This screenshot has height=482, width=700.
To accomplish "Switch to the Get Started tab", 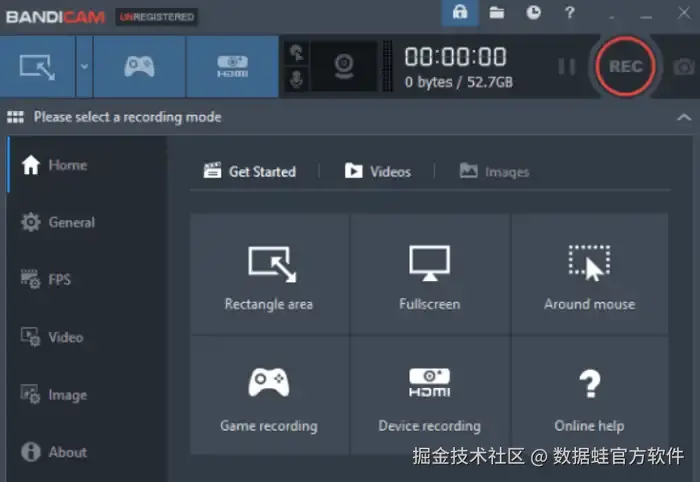I will 250,171.
